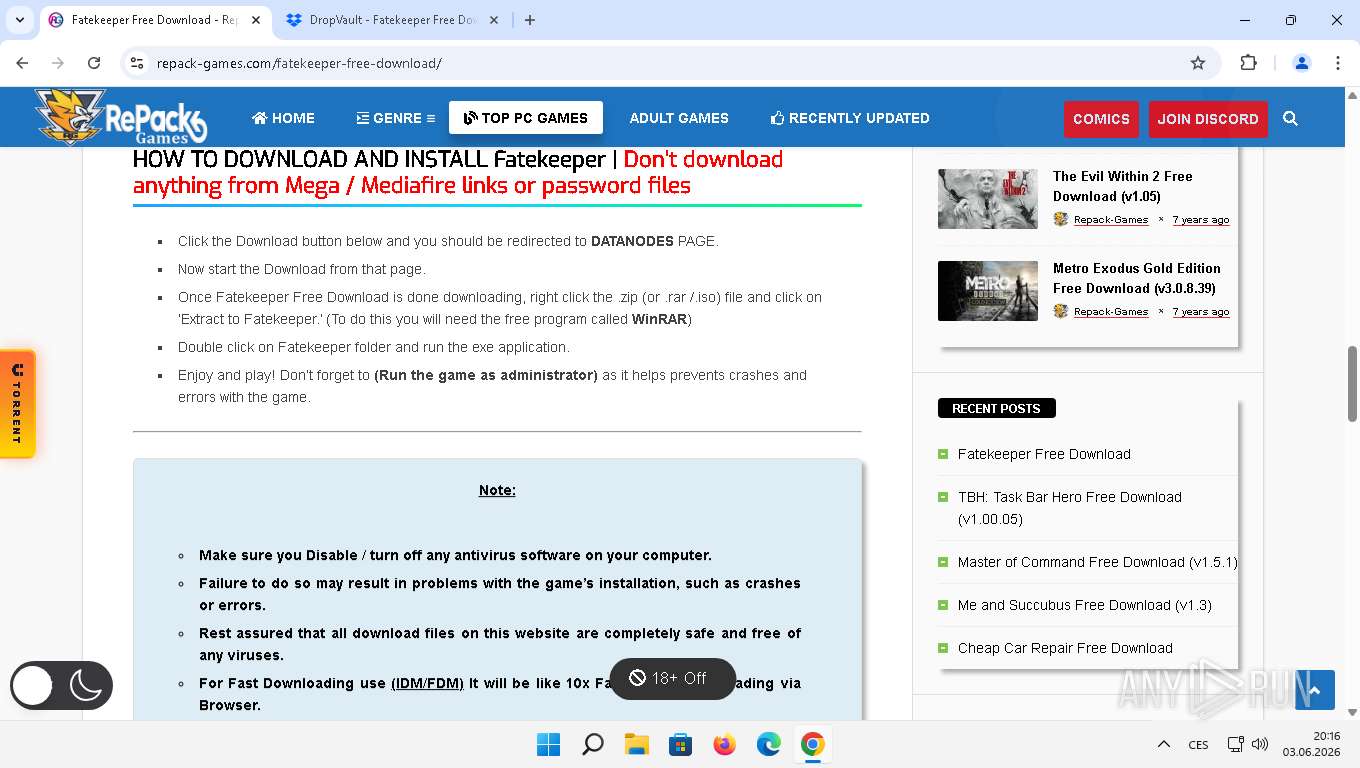Open the site search magnifier

click(x=1290, y=118)
